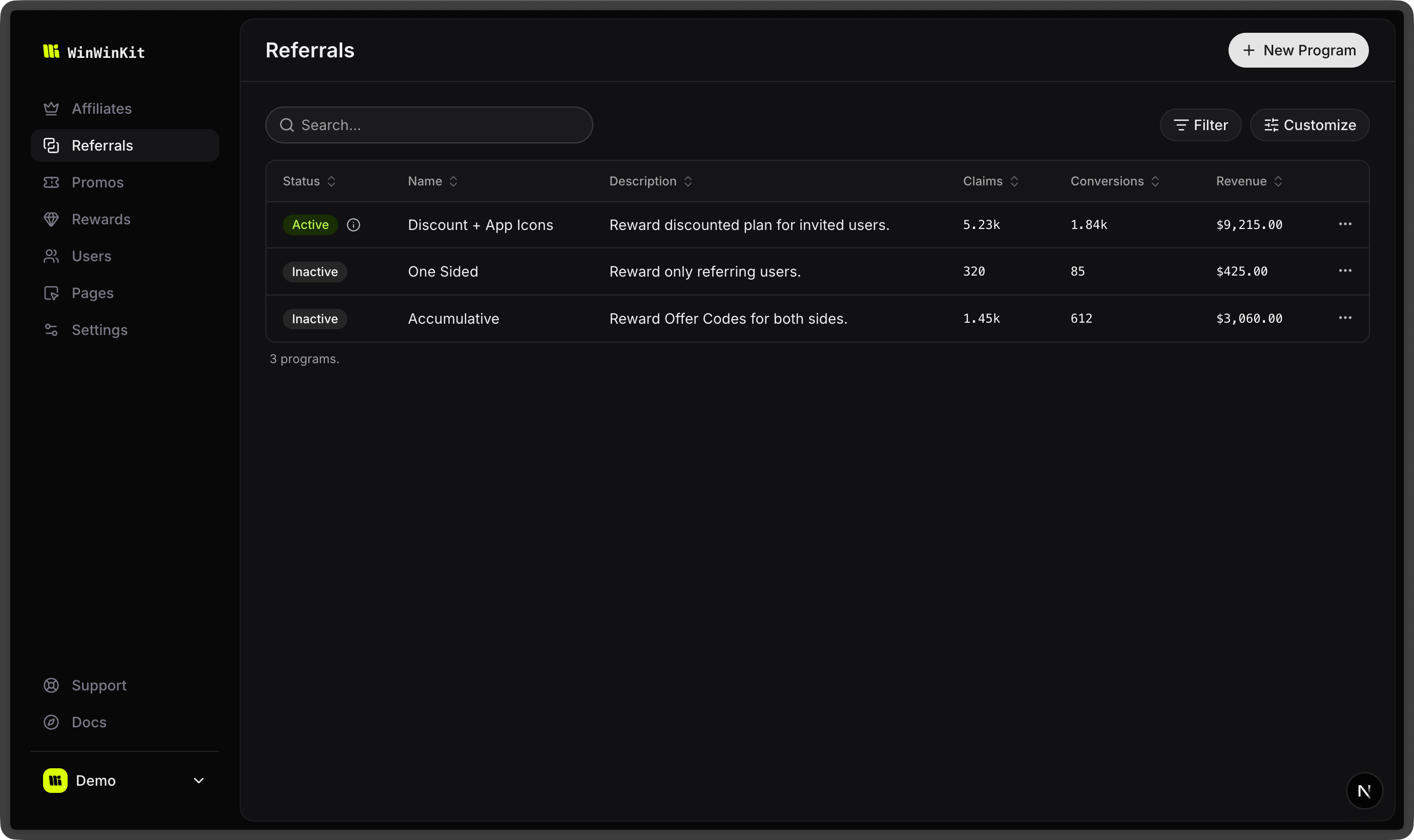
Task: Click the Demo workspace avatar icon
Action: pos(55,780)
